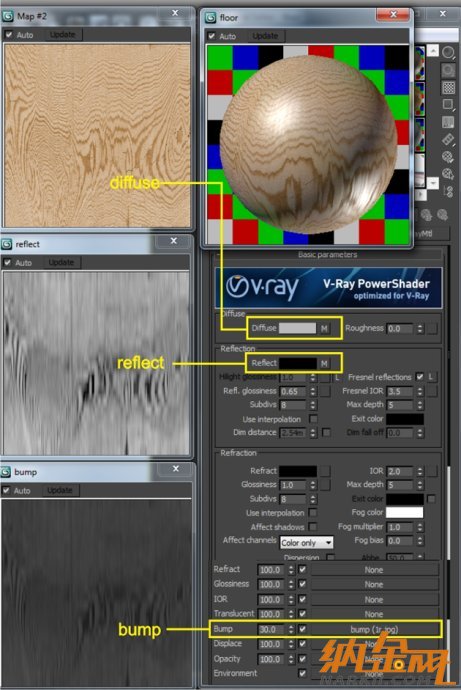Click Glossiness map None slot button
This screenshot has width=461, height=690.
tap(374, 584)
